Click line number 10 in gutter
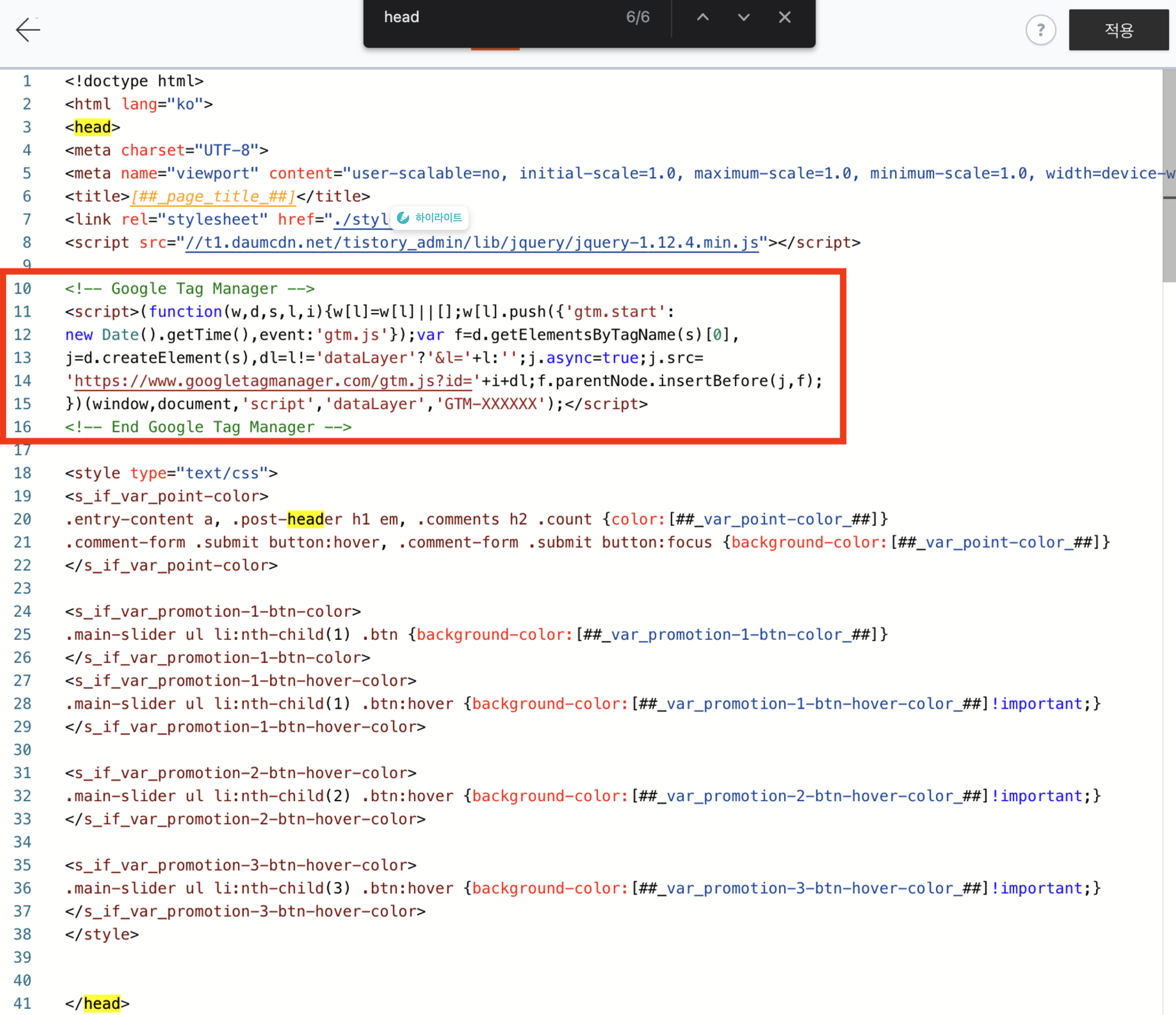 (x=23, y=289)
